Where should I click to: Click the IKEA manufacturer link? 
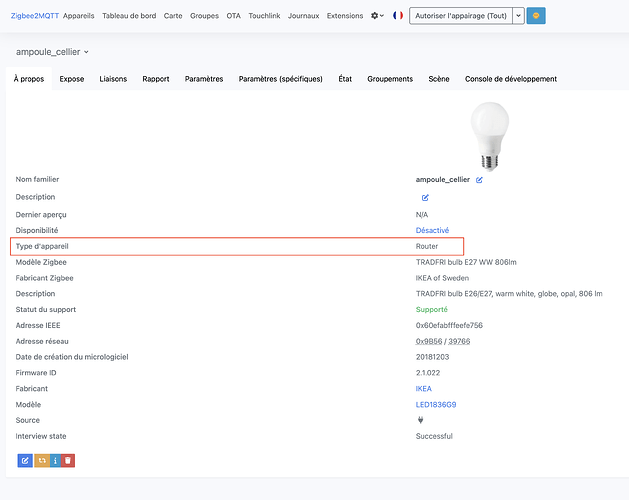click(424, 388)
